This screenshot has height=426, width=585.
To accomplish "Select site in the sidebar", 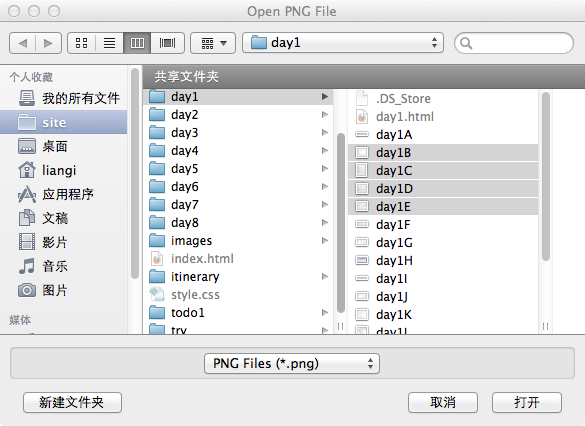I will (x=63, y=122).
